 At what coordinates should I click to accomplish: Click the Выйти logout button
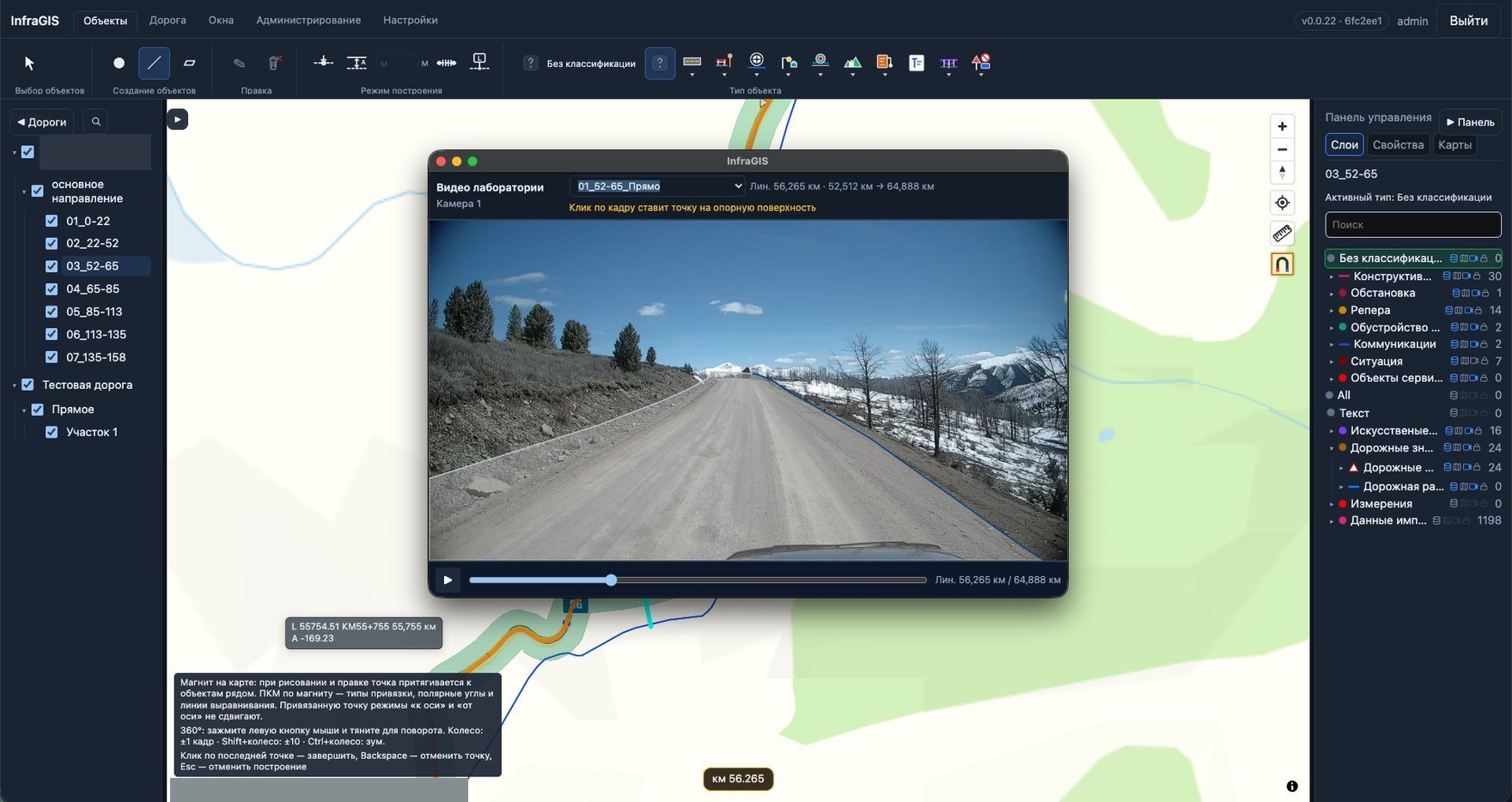click(x=1468, y=21)
